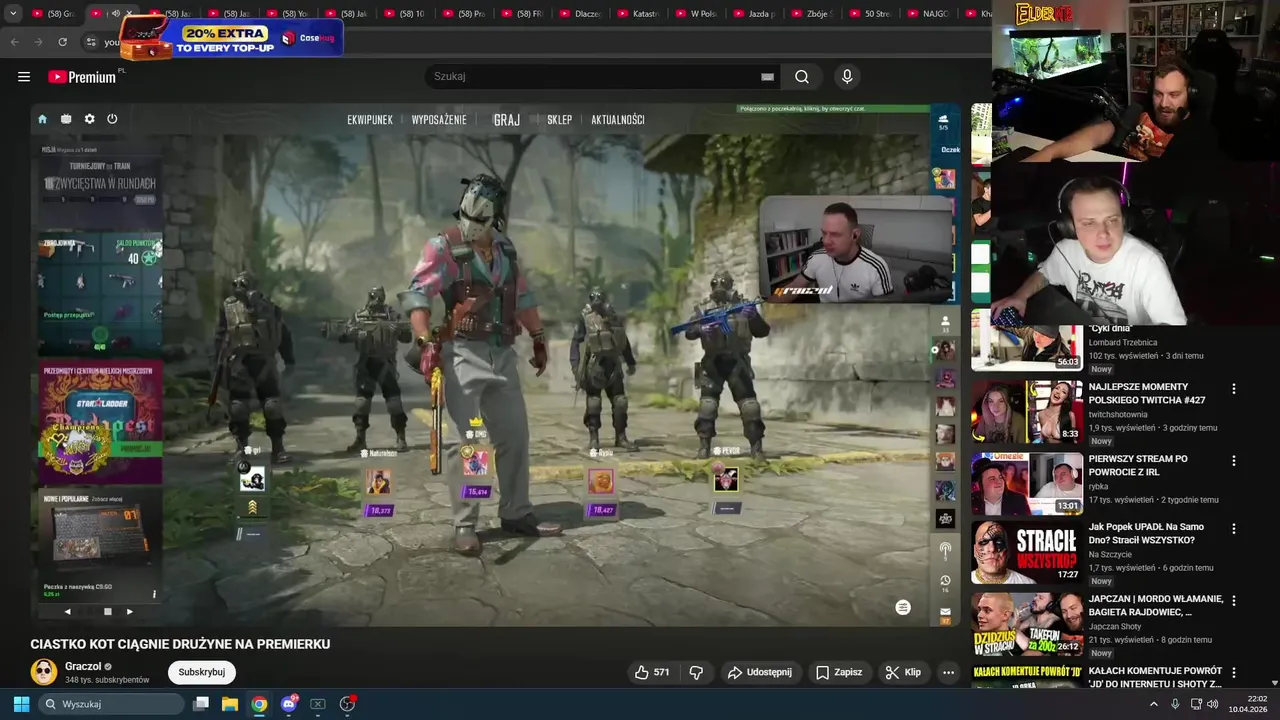This screenshot has width=1280, height=720.
Task: Open Graczol channel name link
Action: [x=83, y=667]
